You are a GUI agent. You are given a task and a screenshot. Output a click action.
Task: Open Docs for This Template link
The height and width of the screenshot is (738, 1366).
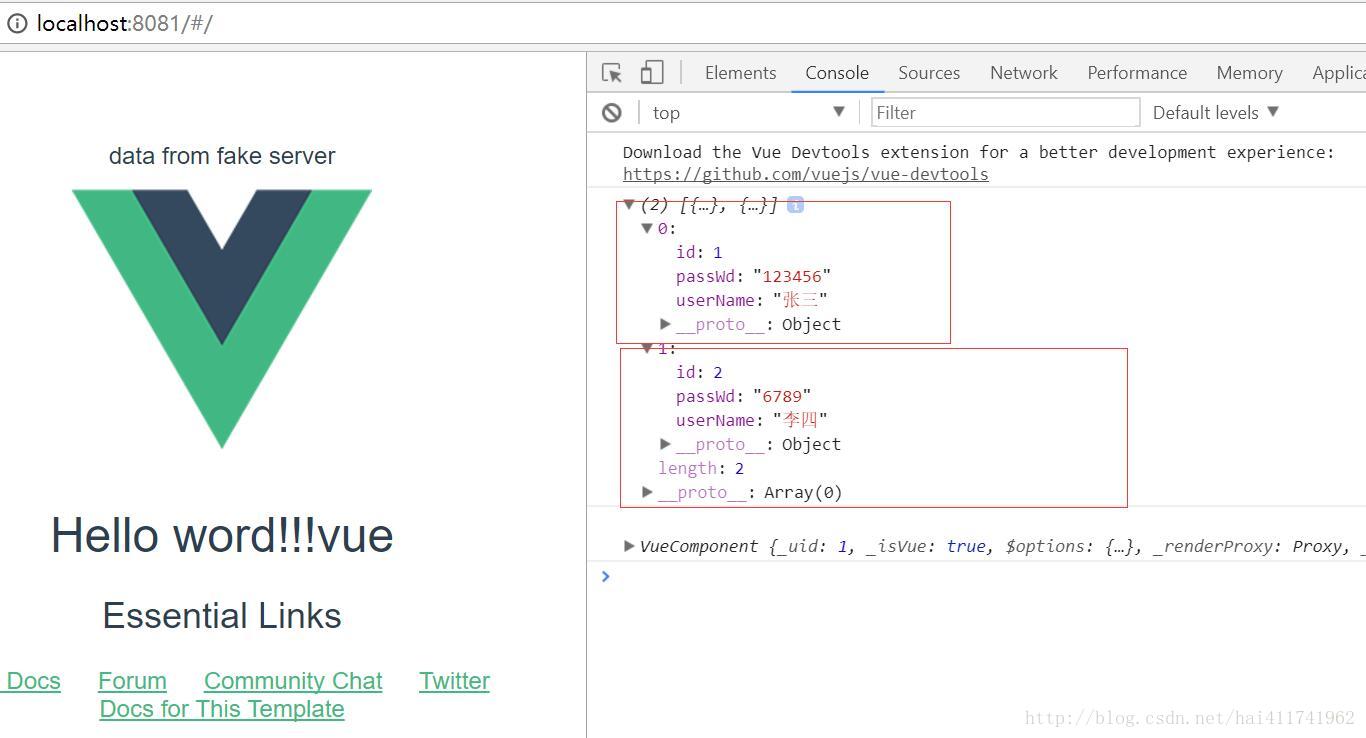tap(222, 709)
